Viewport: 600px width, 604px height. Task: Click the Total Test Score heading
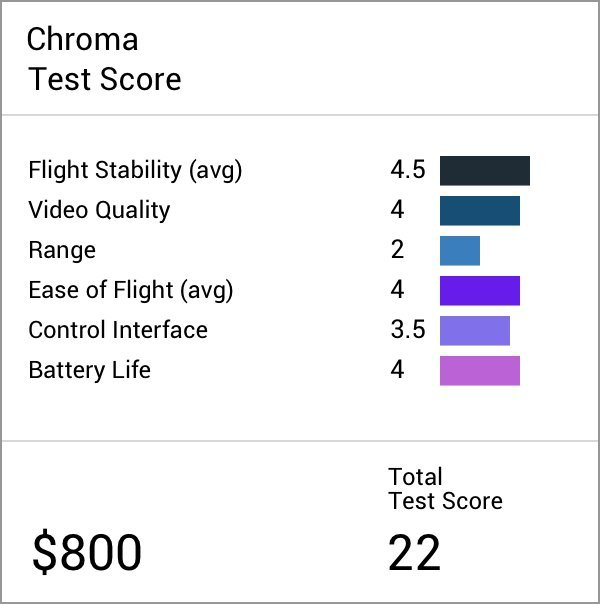(x=445, y=488)
